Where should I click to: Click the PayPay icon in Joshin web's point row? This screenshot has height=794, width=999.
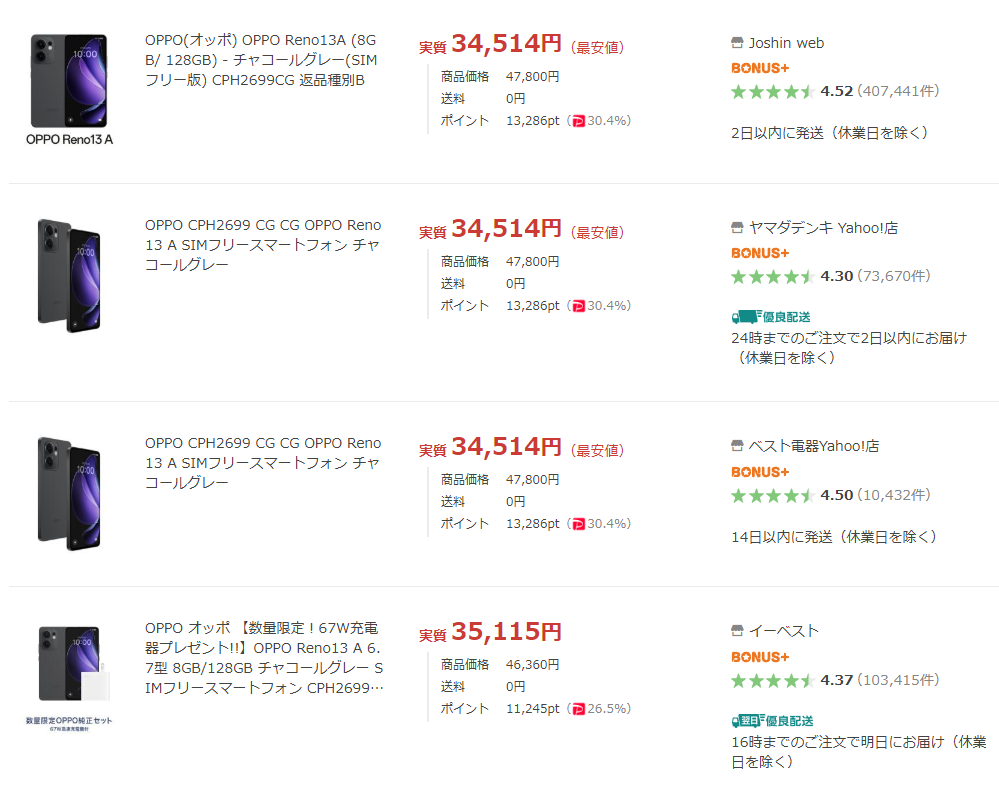click(x=578, y=121)
